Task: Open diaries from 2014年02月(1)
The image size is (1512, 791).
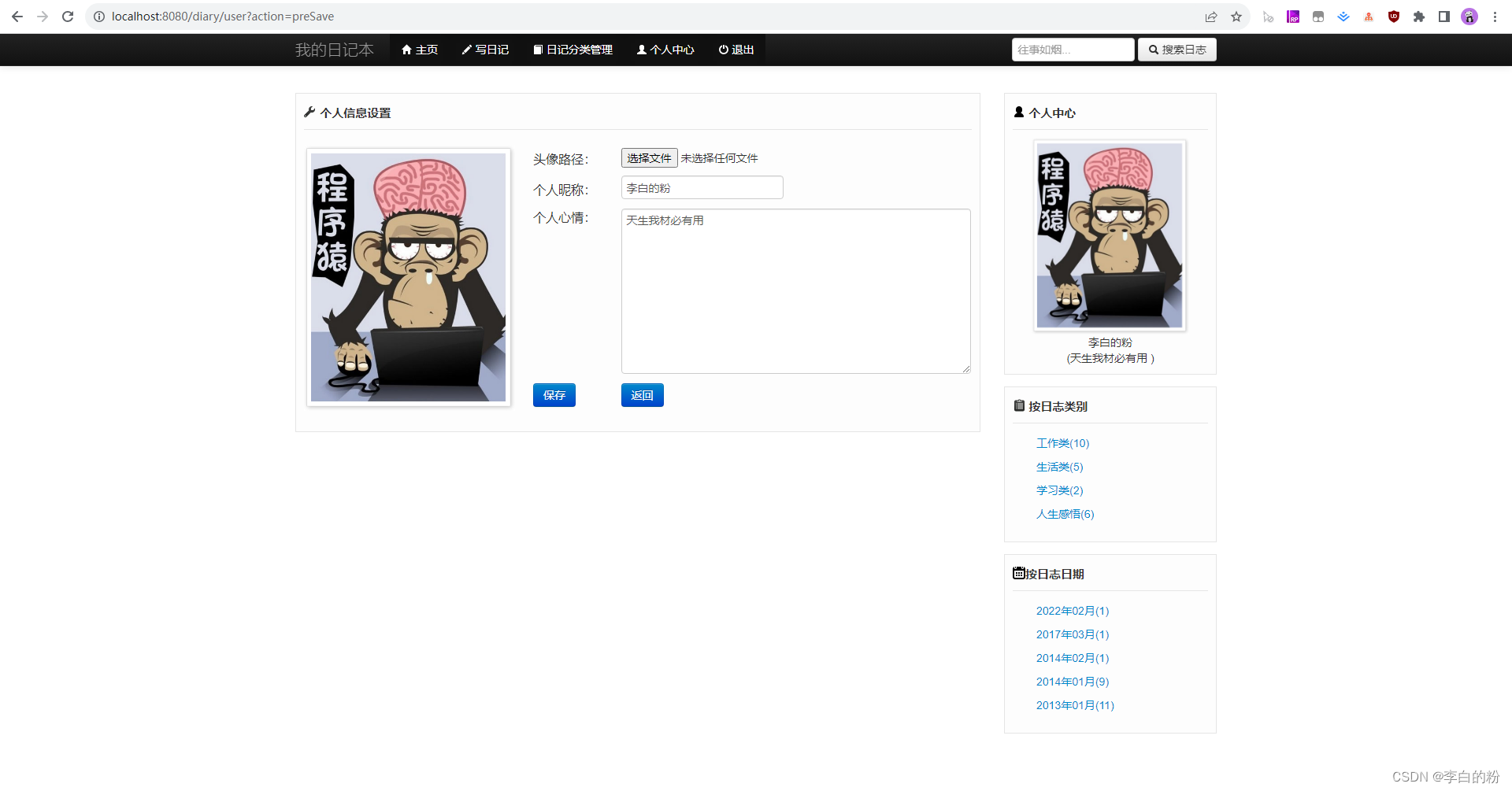Action: (1073, 658)
